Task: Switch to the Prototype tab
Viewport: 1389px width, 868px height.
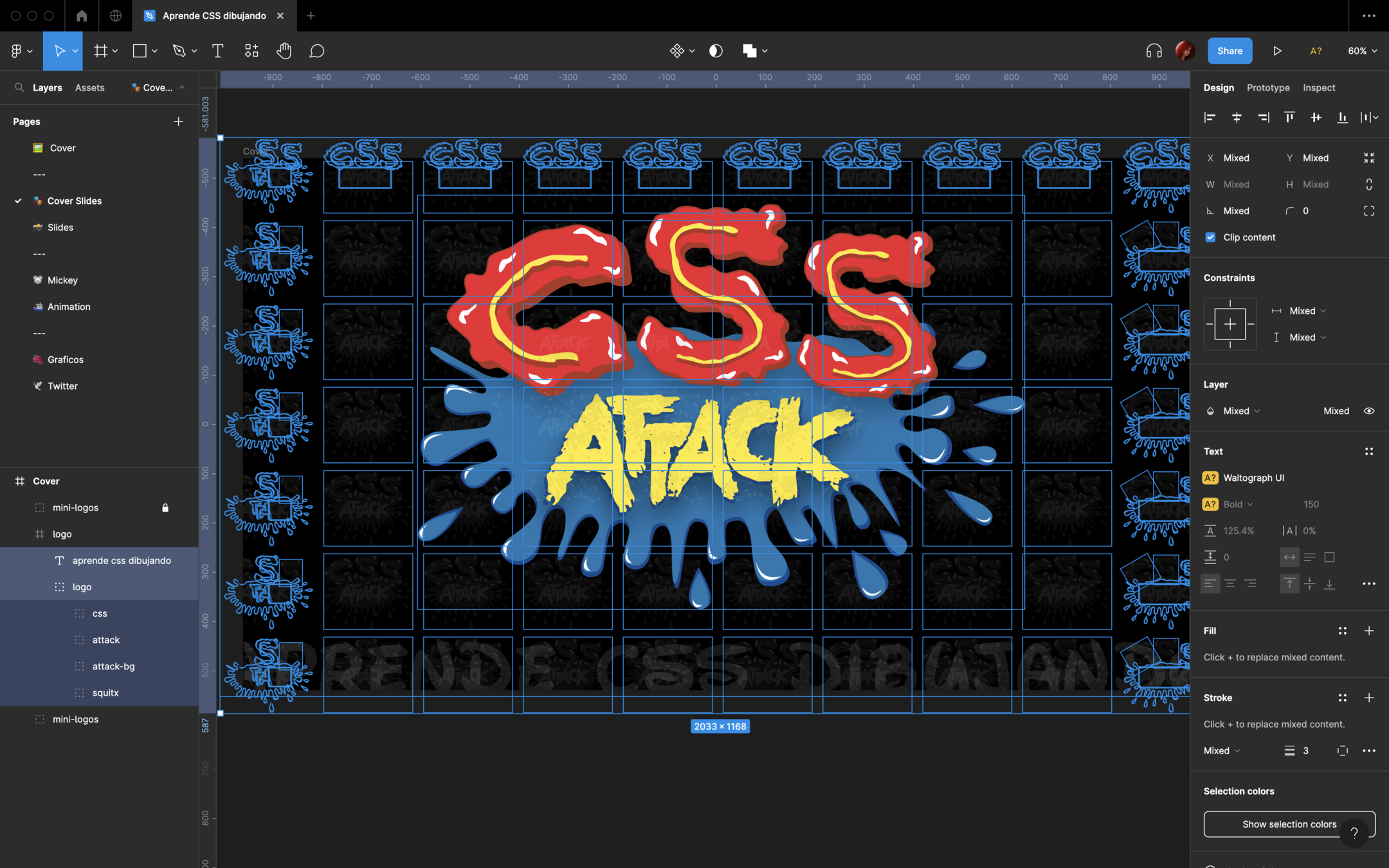Action: 1267,87
